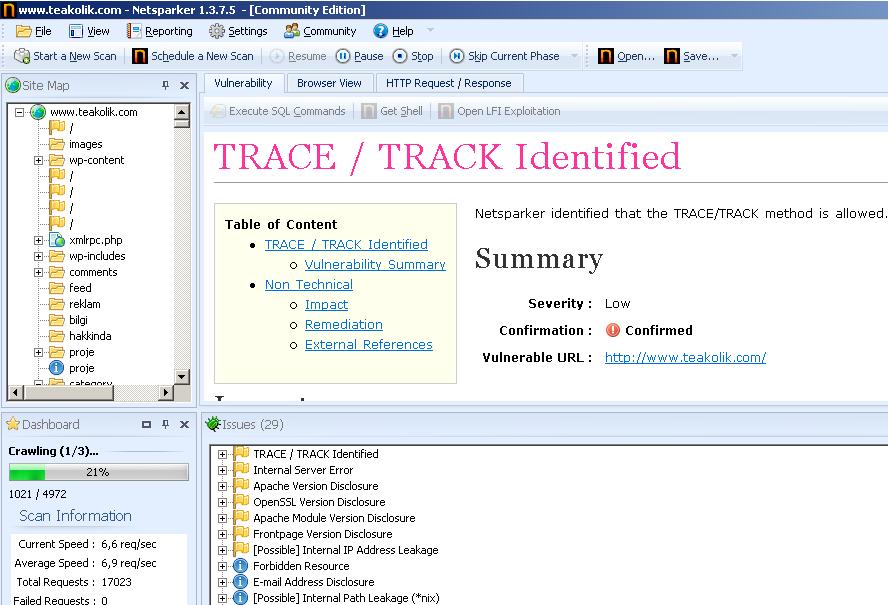Select OpenSSL Version Disclosure issue
The width and height of the screenshot is (888, 605).
click(319, 502)
